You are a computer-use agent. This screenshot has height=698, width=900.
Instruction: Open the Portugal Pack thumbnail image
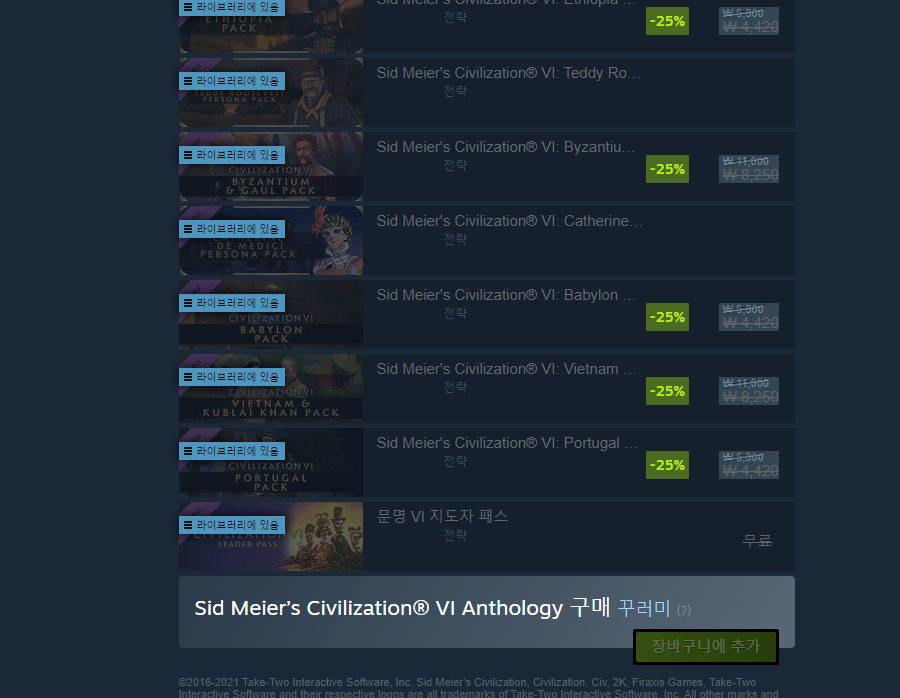pyautogui.click(x=271, y=462)
